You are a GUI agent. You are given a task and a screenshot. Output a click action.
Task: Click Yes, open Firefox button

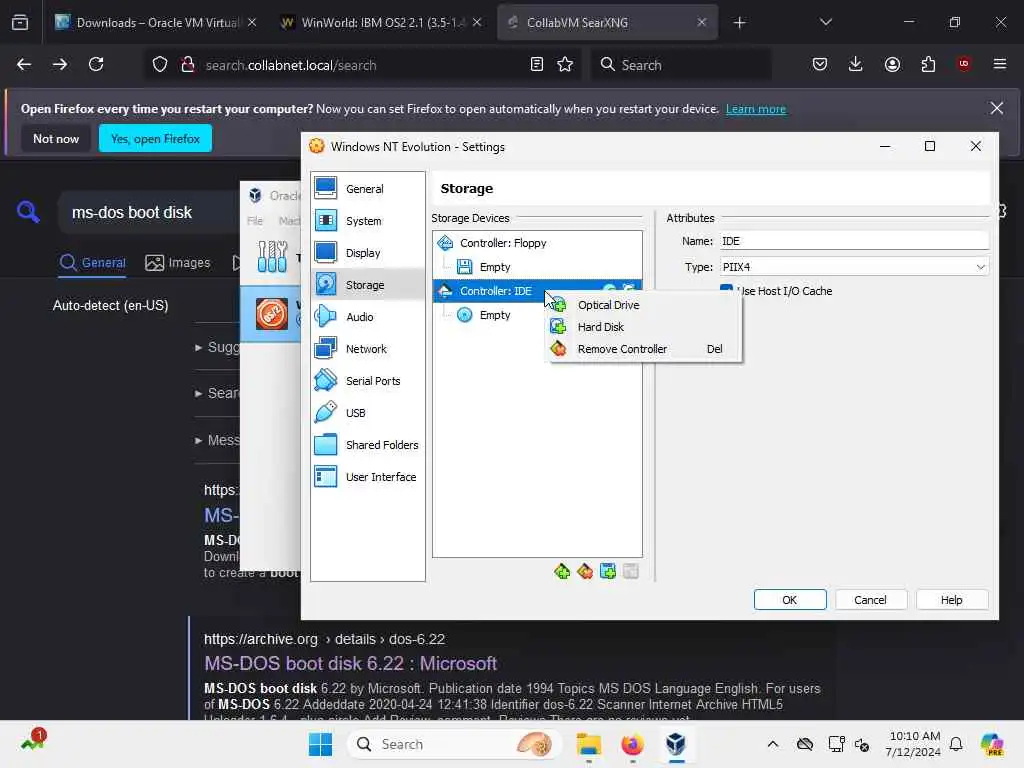click(155, 138)
